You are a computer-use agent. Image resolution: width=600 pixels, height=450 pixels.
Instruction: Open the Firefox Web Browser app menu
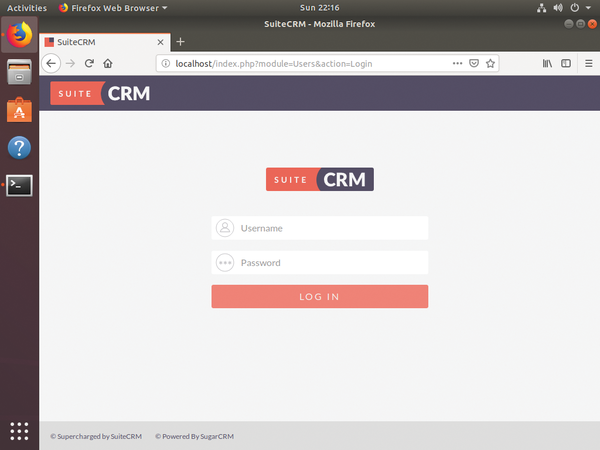pyautogui.click(x=113, y=8)
